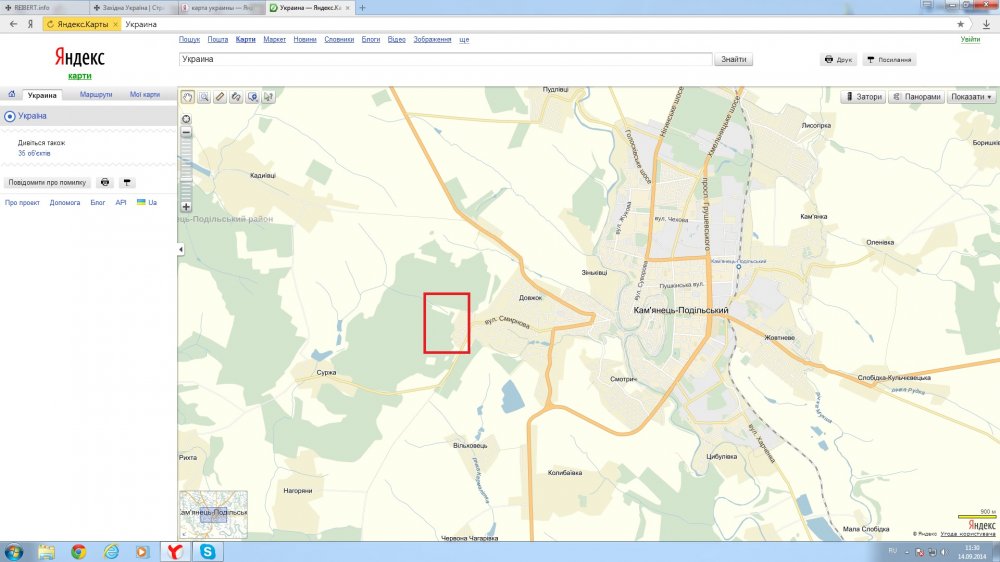This screenshot has height=562, width=1000.
Task: Open the Мої карти tab
Action: click(x=144, y=95)
